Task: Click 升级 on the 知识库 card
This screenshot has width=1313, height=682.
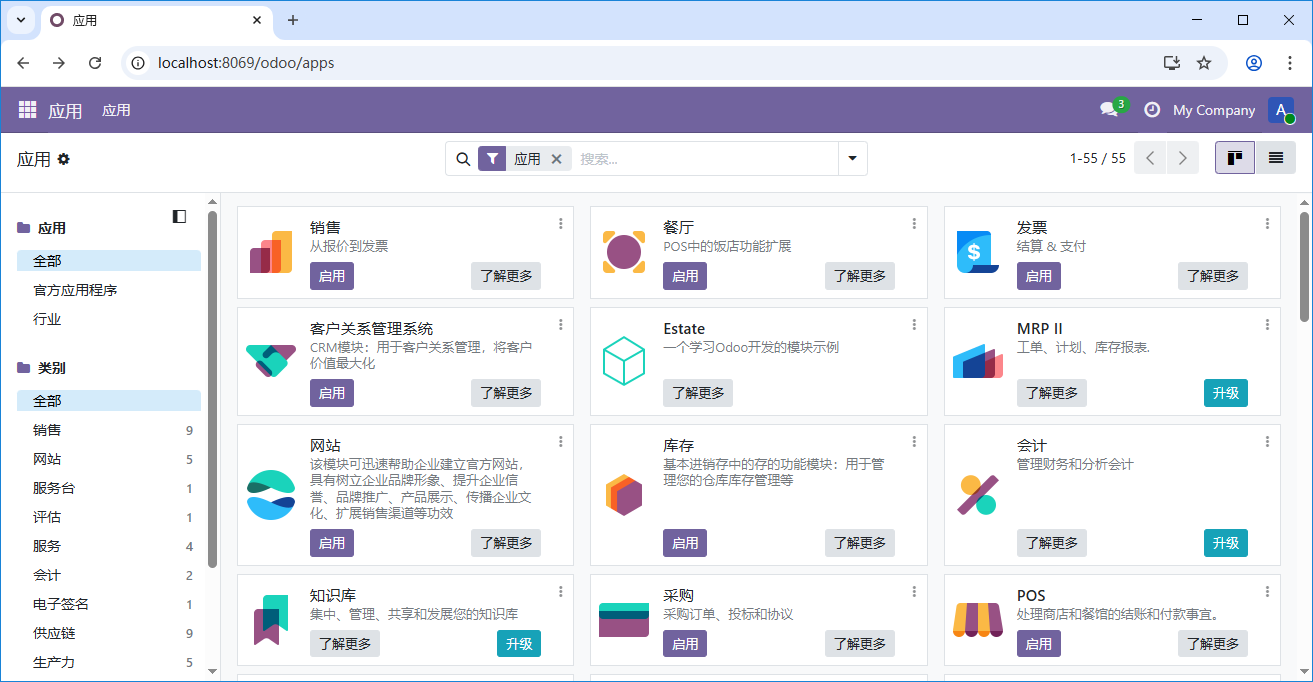Action: pyautogui.click(x=519, y=644)
